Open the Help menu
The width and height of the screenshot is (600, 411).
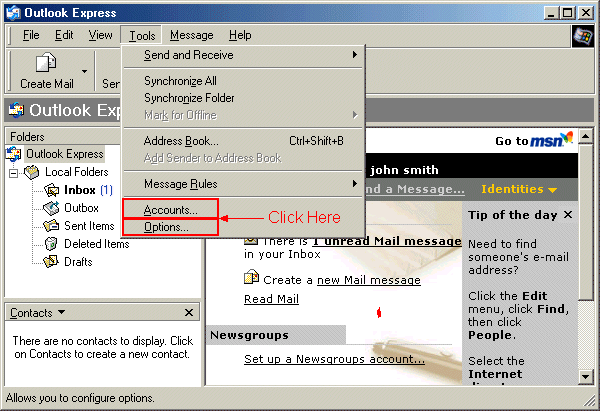(x=240, y=35)
